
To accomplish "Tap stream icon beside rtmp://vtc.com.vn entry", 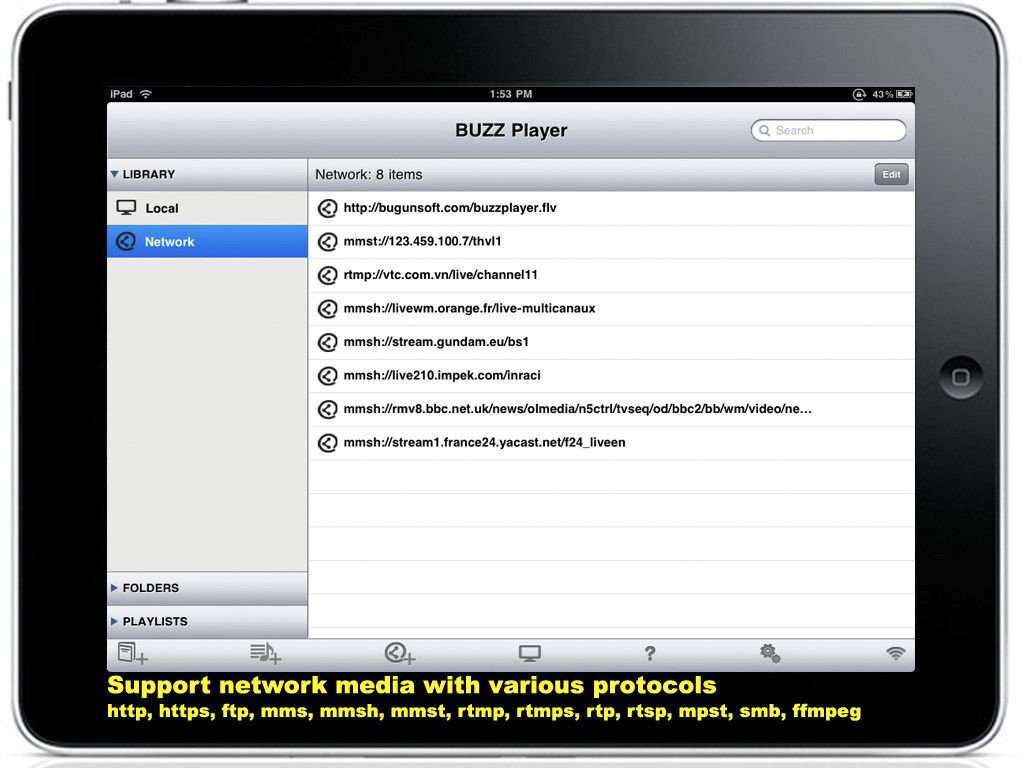I will [x=327, y=275].
